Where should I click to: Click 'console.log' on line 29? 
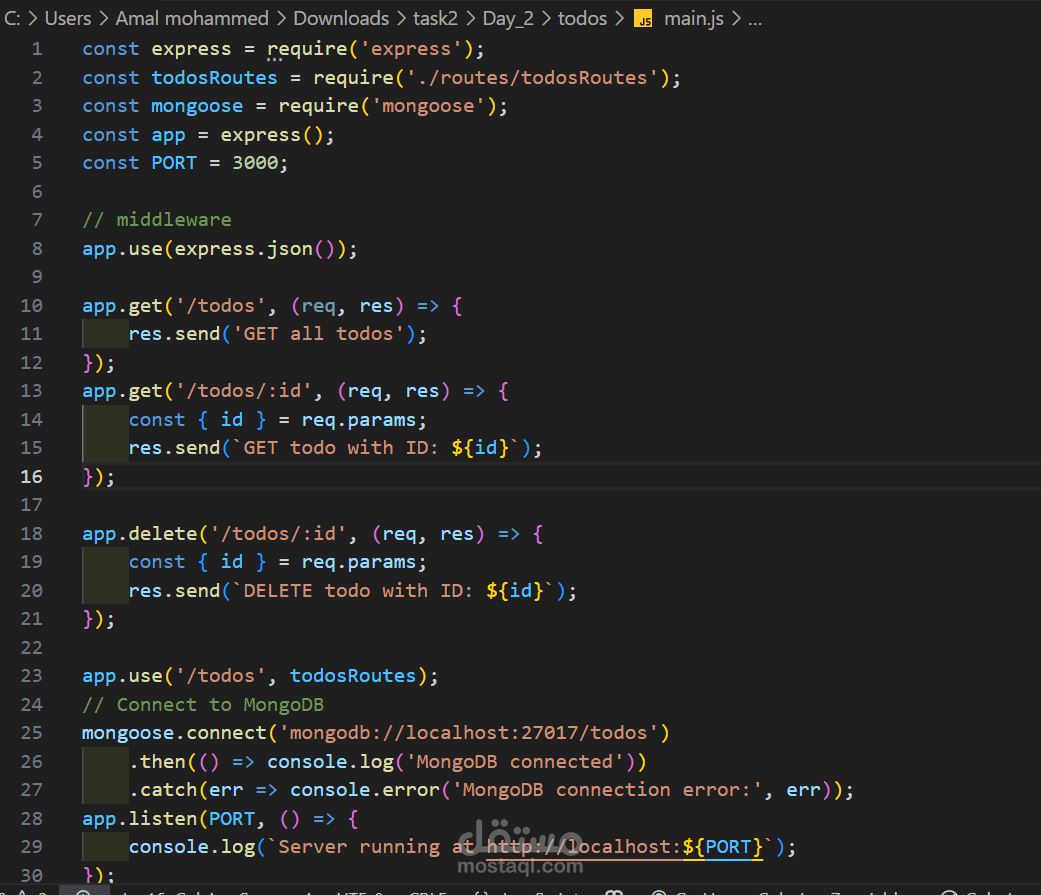[191, 847]
